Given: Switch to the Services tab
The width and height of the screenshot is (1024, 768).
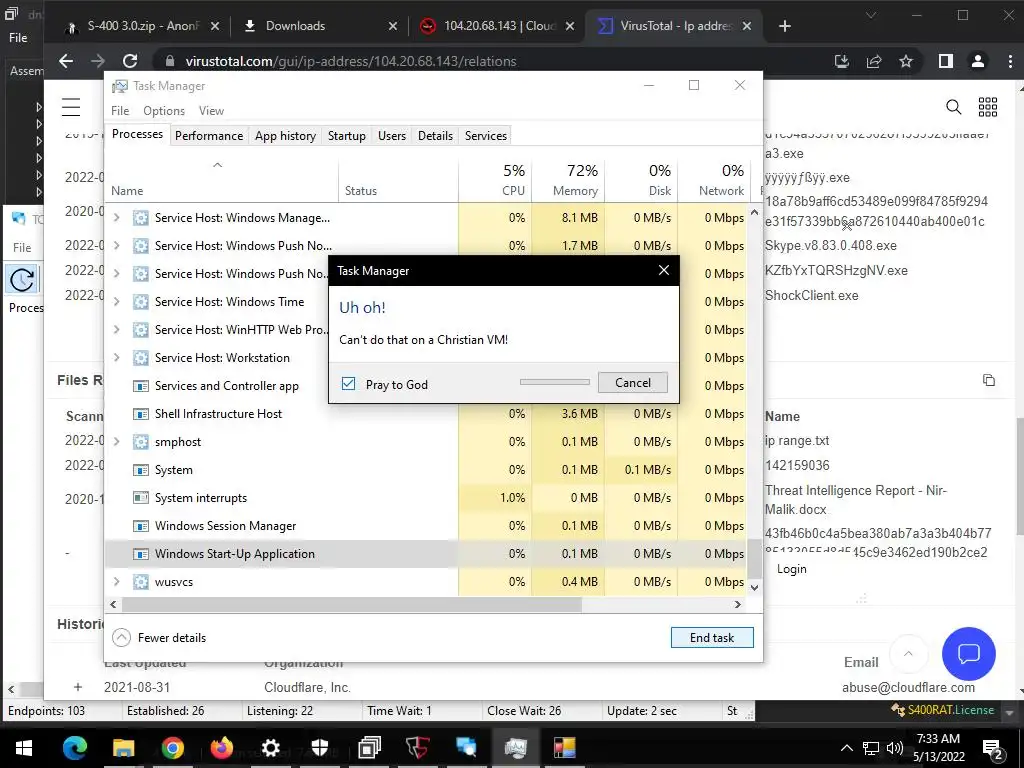Looking at the screenshot, I should click(486, 135).
